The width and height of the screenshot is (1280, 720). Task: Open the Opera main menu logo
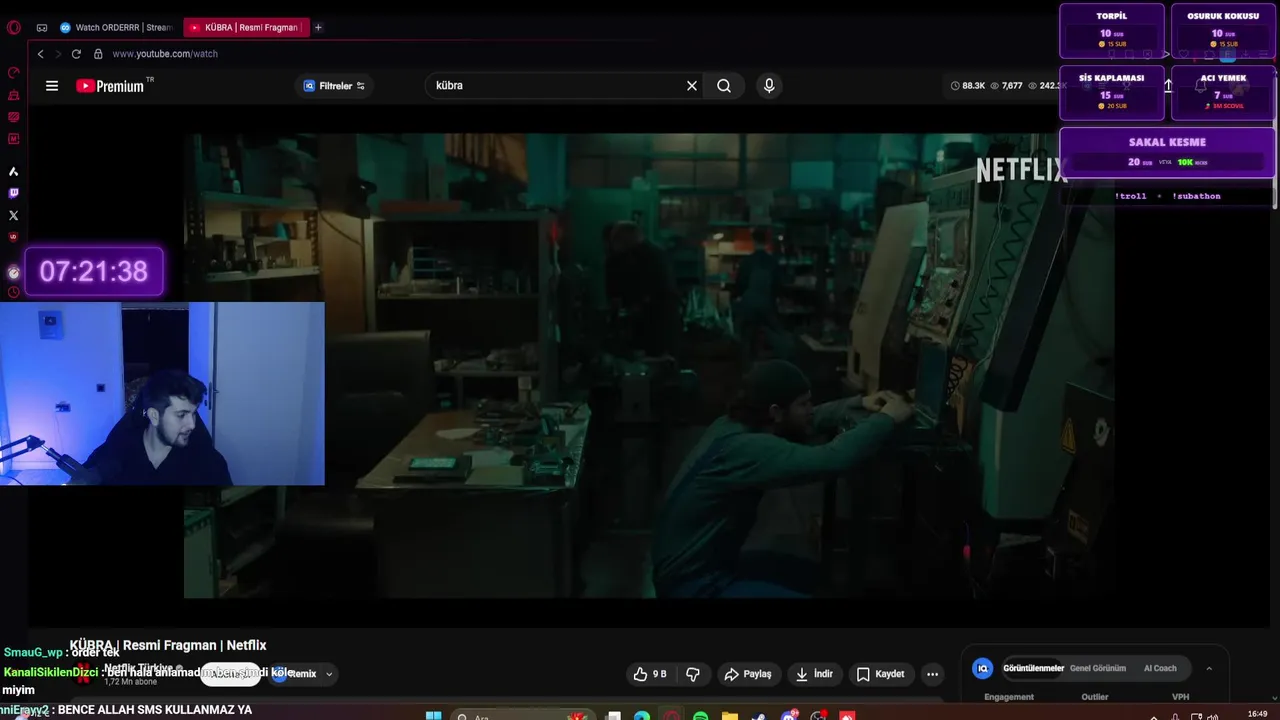coord(13,27)
